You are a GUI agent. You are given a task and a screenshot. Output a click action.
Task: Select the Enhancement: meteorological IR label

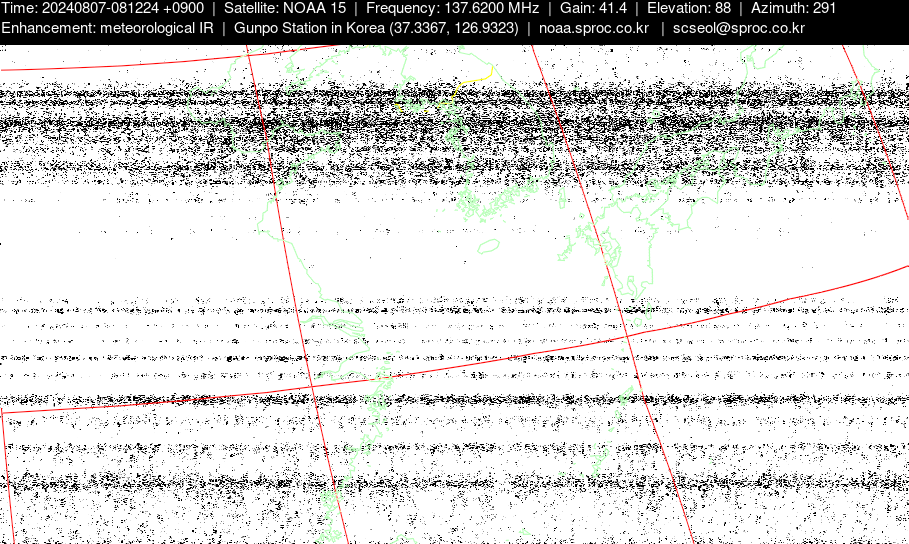[x=107, y=27]
